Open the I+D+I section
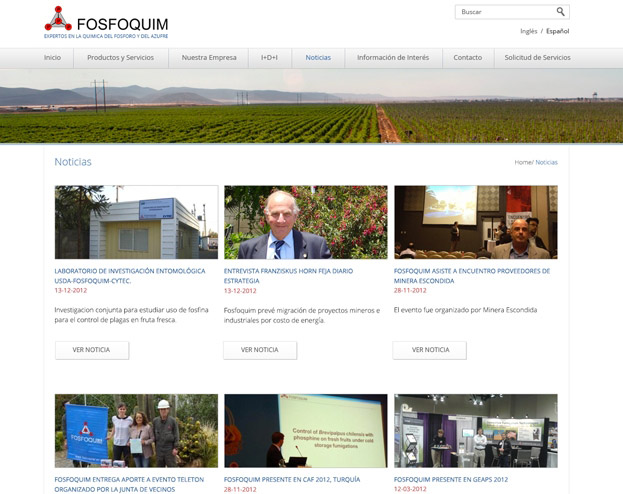 click(x=269, y=58)
